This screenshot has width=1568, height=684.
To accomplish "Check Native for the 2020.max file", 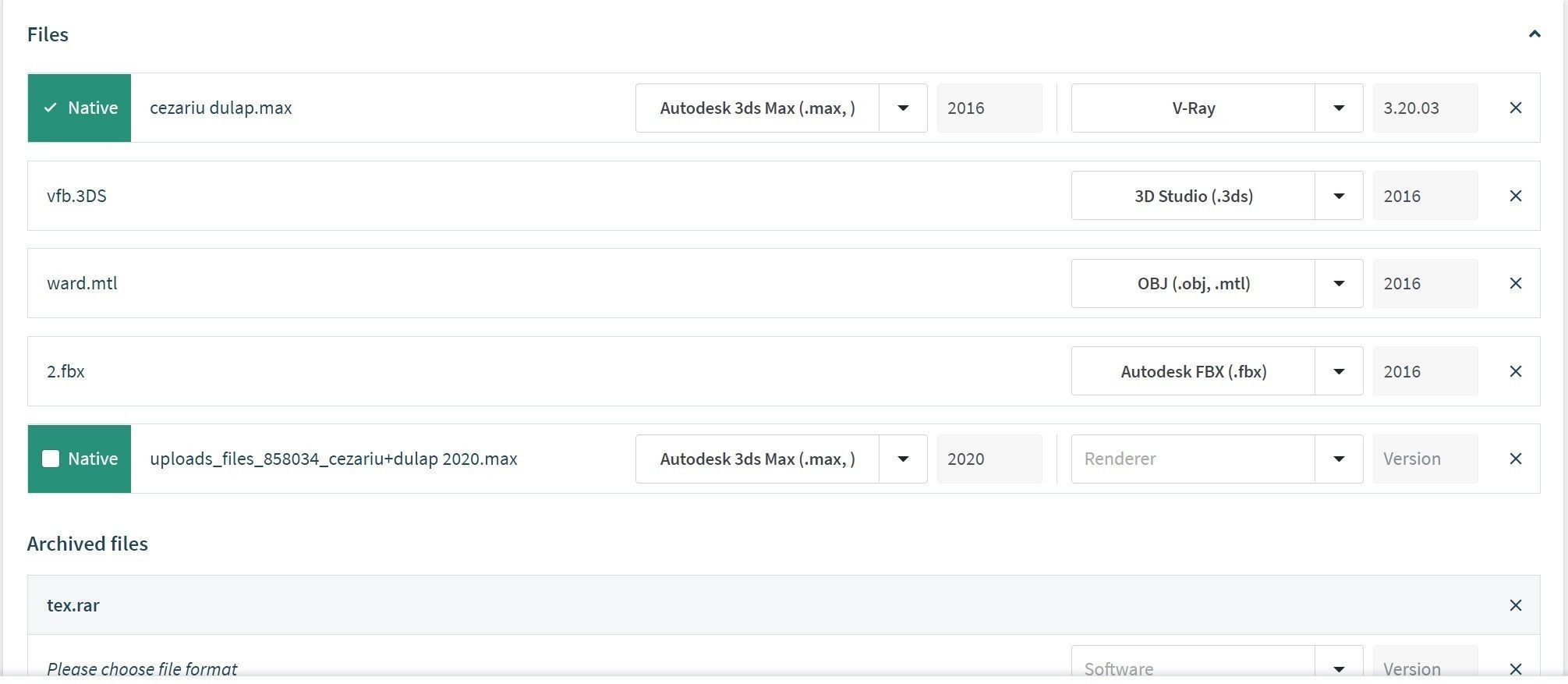I will click(51, 459).
